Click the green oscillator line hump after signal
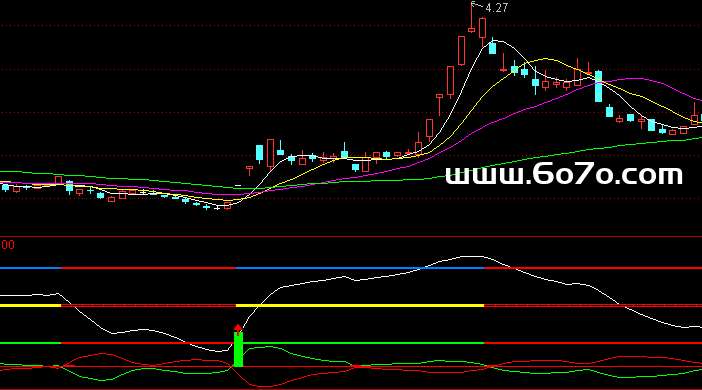Image resolution: width=702 pixels, height=390 pixels. [266, 347]
